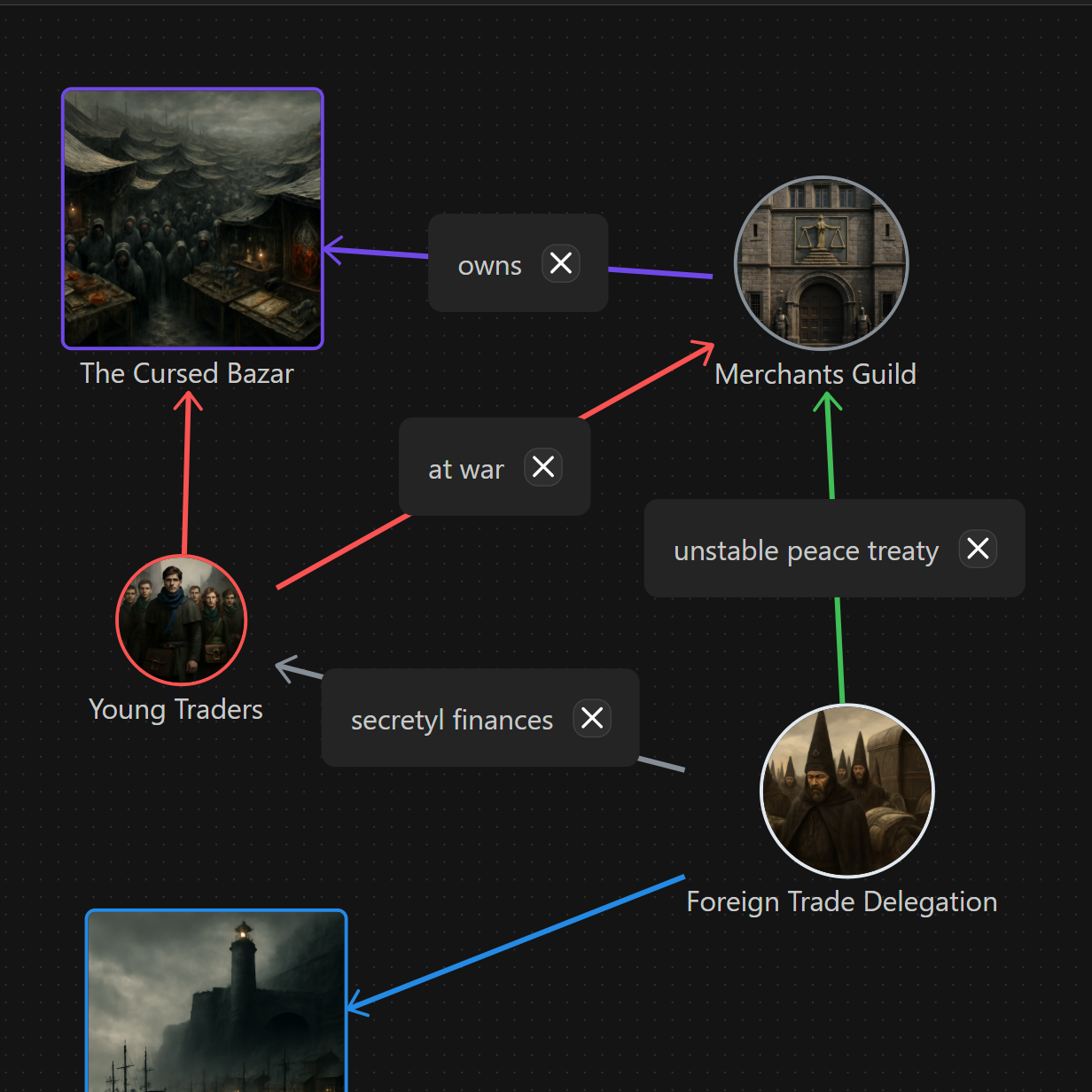Open the Merchants Guild circular portrait
The width and height of the screenshot is (1092, 1092).
click(822, 263)
